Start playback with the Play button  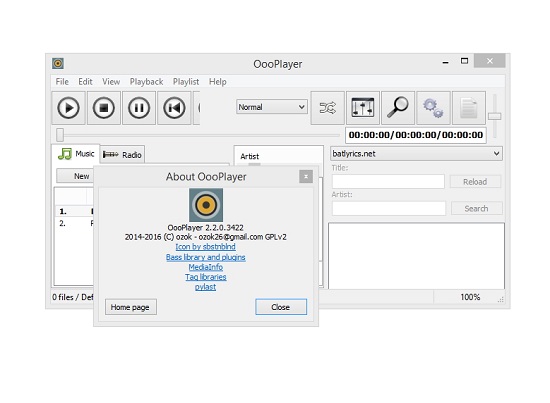pos(68,108)
